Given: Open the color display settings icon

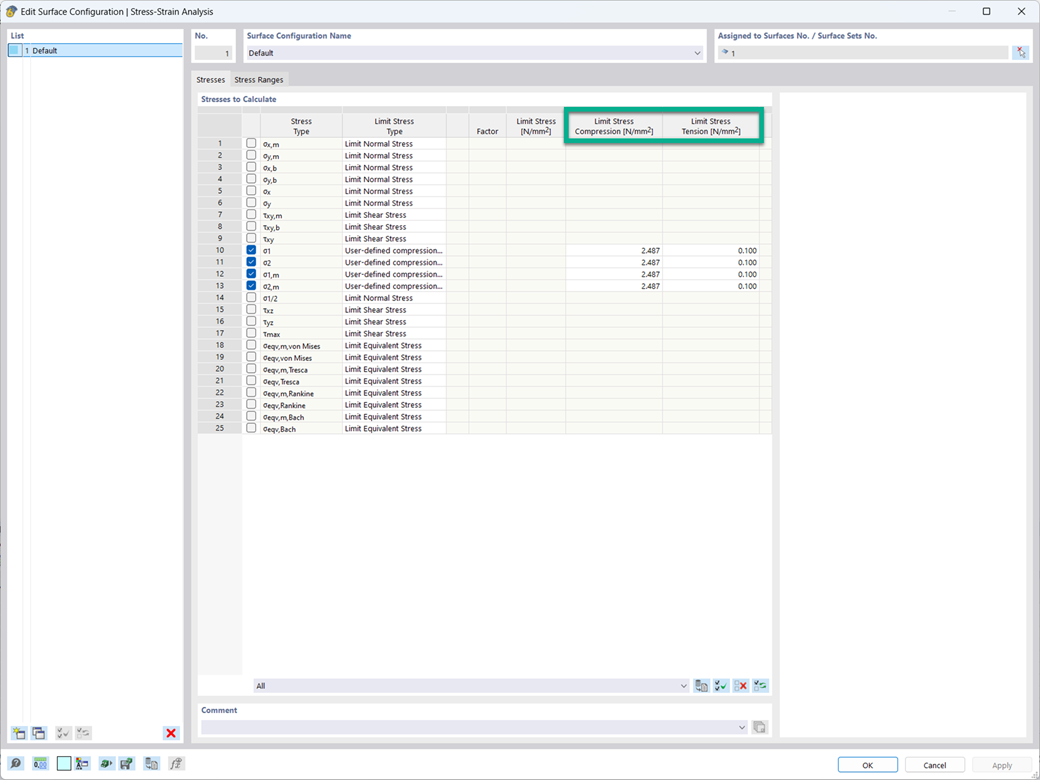Looking at the screenshot, I should pos(82,763).
